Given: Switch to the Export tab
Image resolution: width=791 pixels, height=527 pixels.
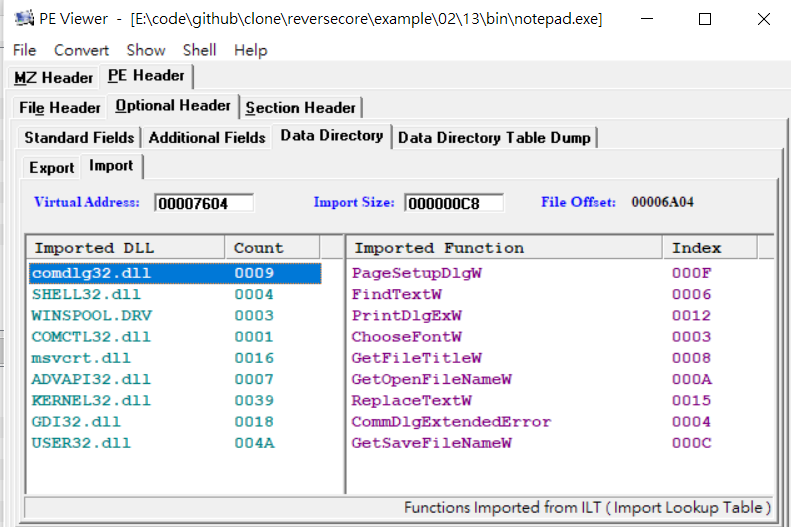Looking at the screenshot, I should point(51,167).
